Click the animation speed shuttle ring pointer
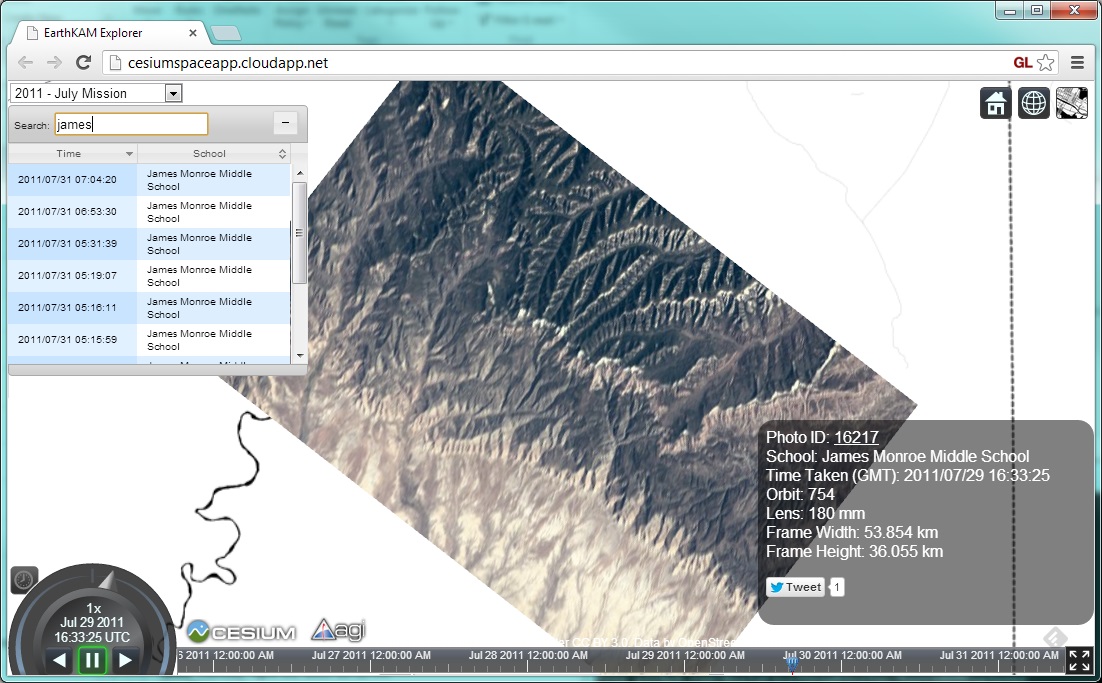 coord(106,579)
